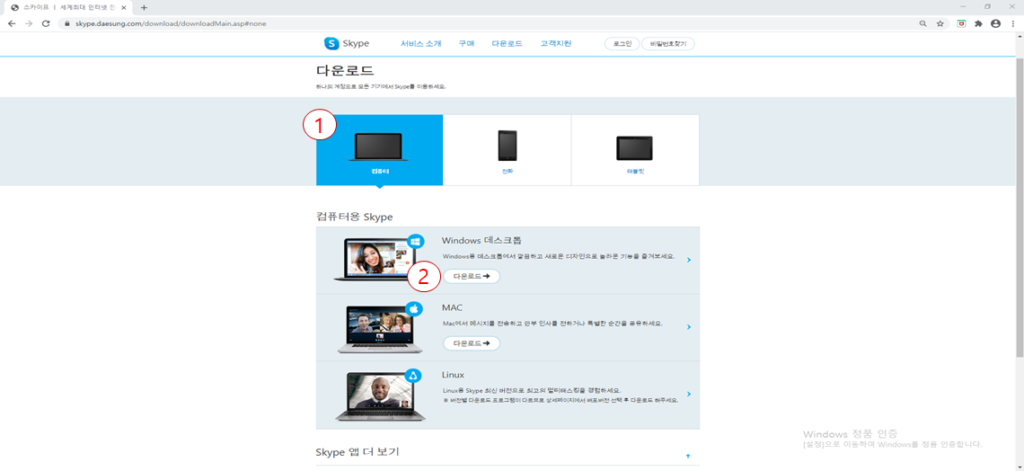The image size is (1024, 471).
Task: Bookmark this page with star icon
Action: tap(940, 24)
